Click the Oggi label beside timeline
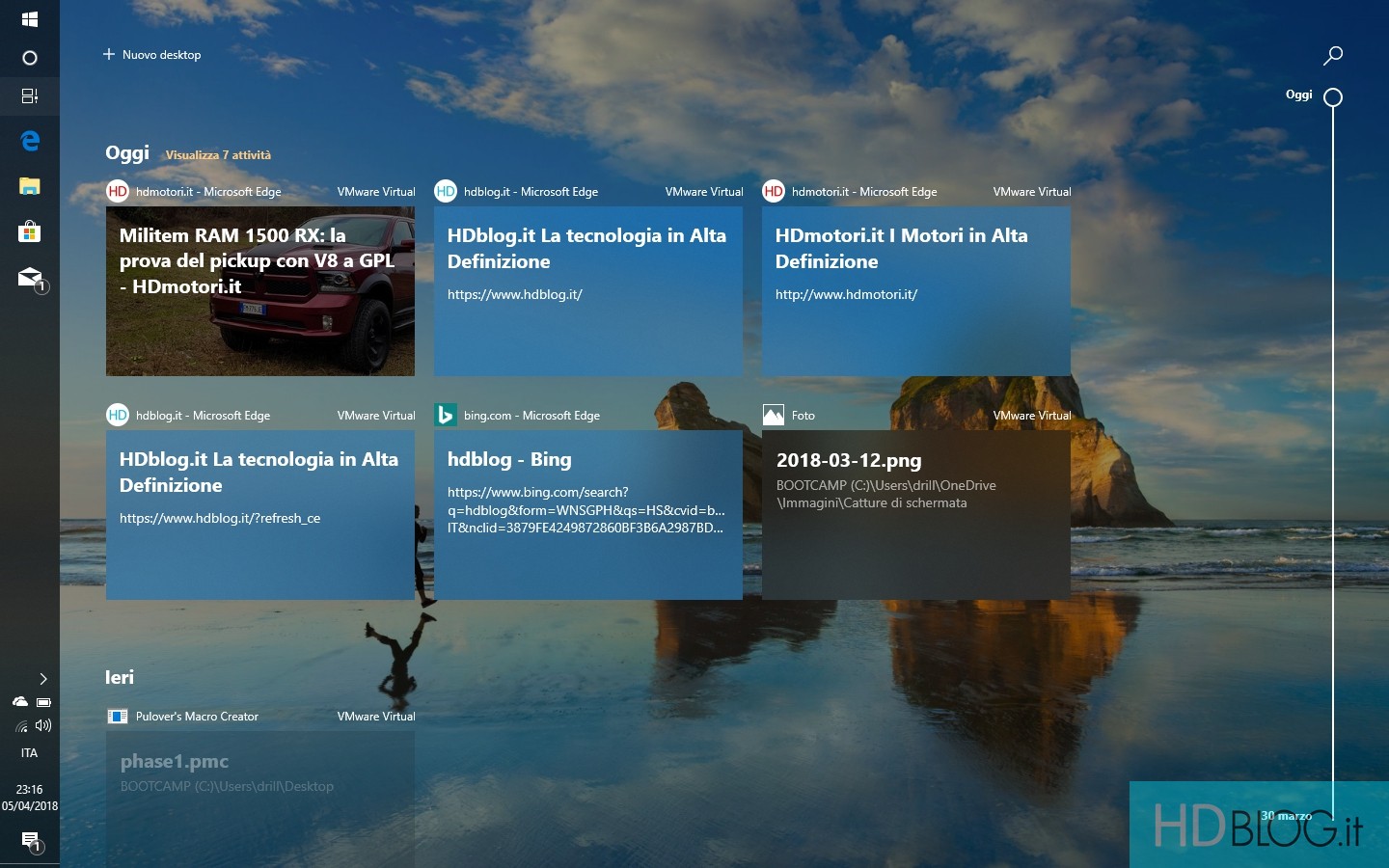1389x868 pixels. coord(1298,95)
